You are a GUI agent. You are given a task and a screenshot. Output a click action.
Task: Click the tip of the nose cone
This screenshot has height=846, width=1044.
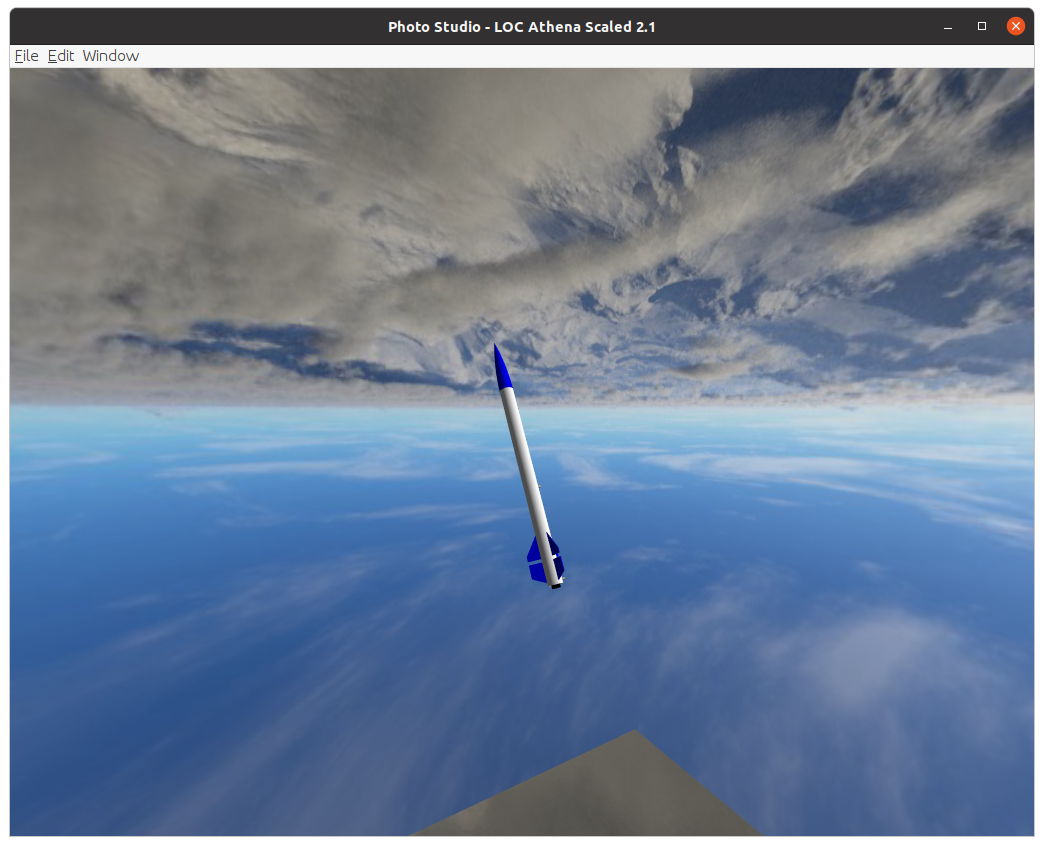493,344
